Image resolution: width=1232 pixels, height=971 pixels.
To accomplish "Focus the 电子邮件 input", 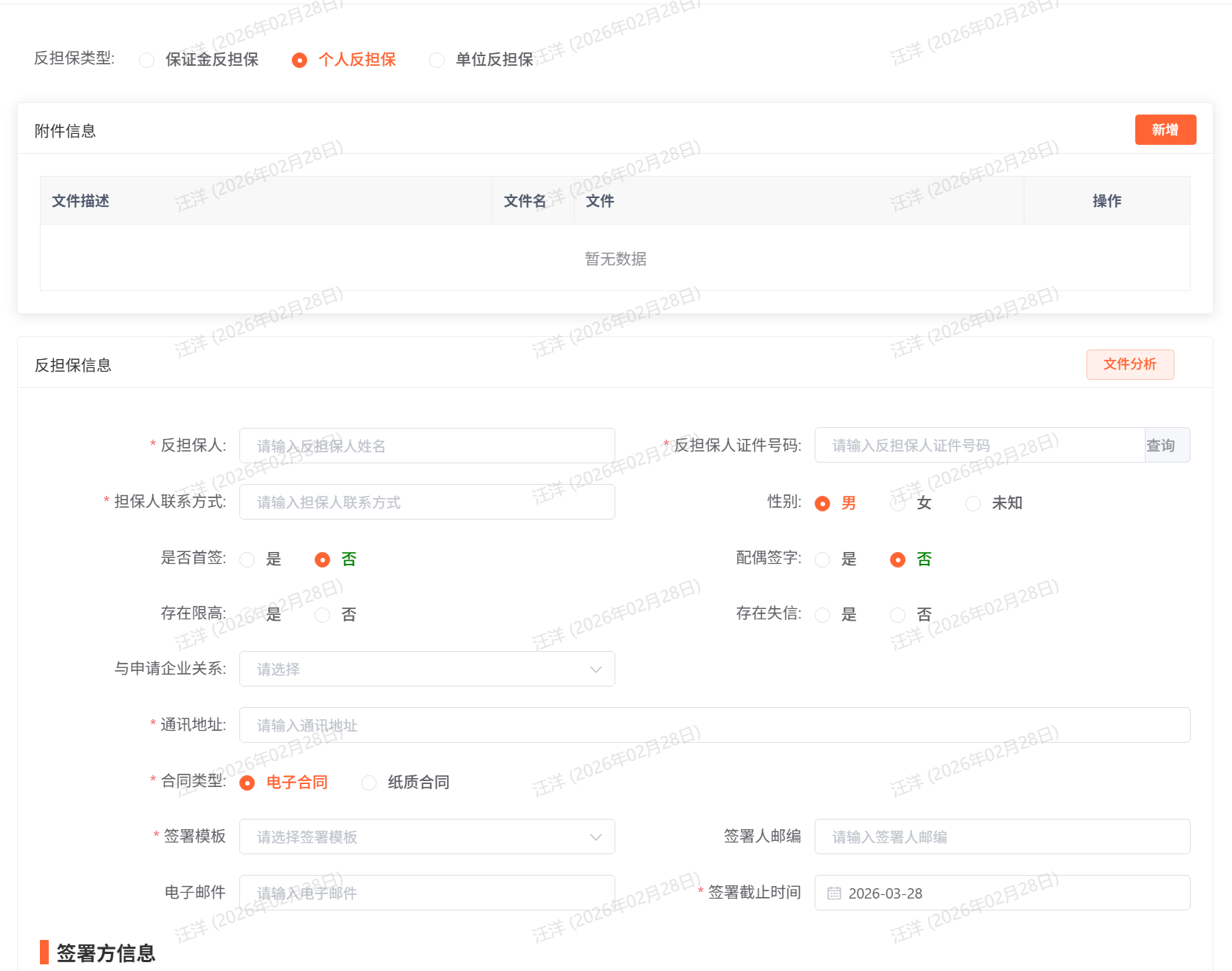I will coord(427,893).
